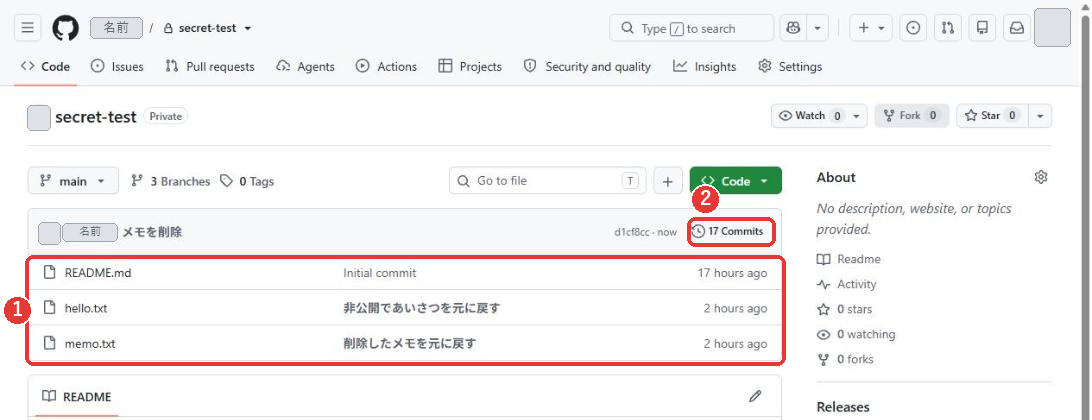Open the Activity link in About
The width and height of the screenshot is (1092, 420).
[x=847, y=284]
